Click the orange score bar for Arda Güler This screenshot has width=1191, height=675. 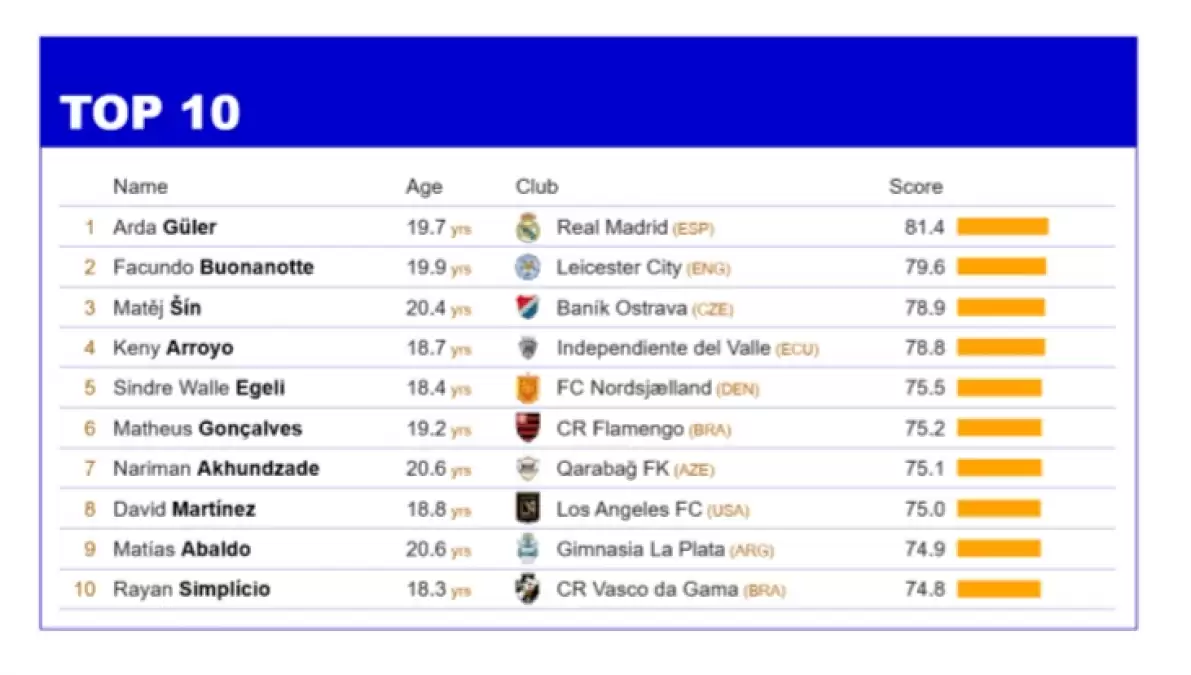tap(1002, 227)
